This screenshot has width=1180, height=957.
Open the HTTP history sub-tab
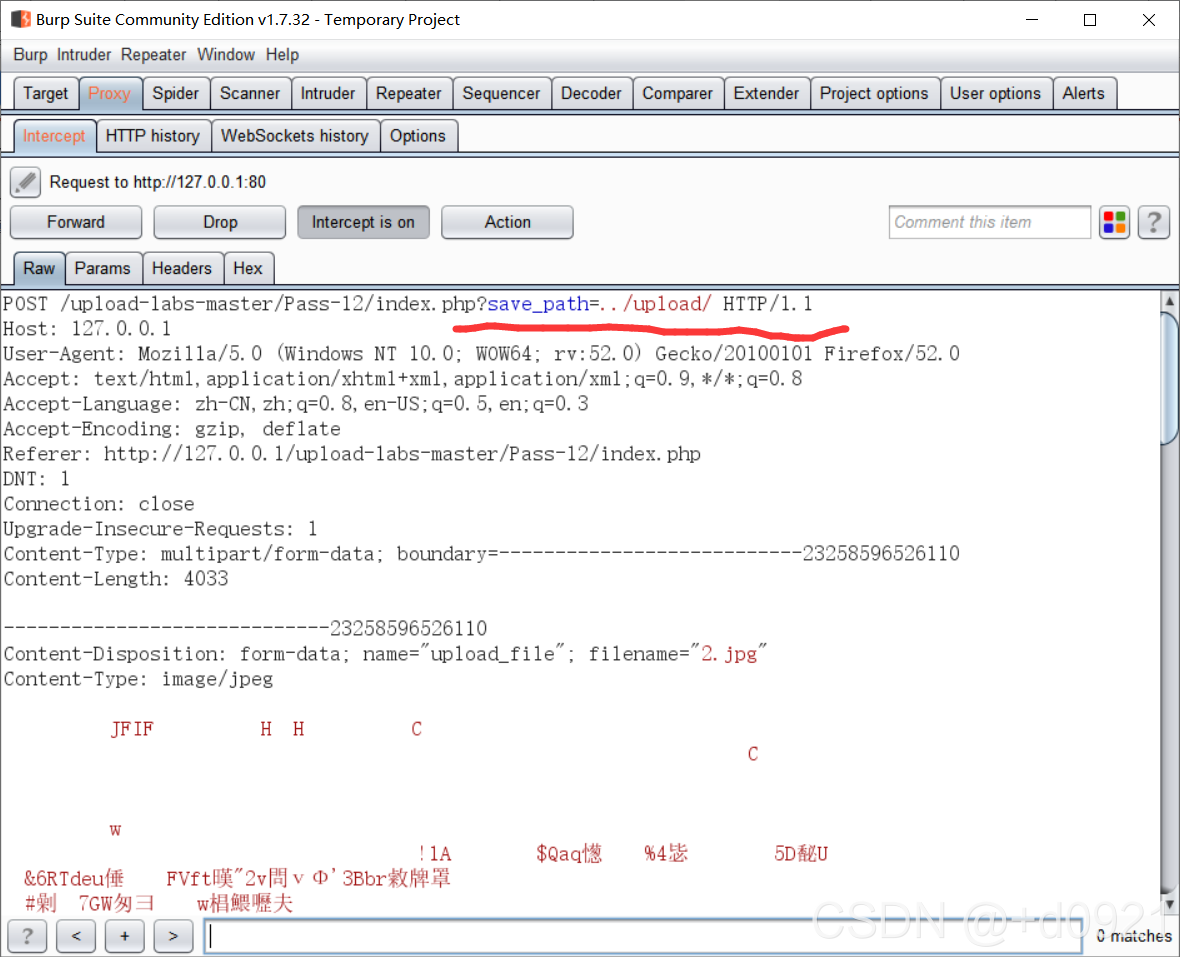pyautogui.click(x=153, y=136)
